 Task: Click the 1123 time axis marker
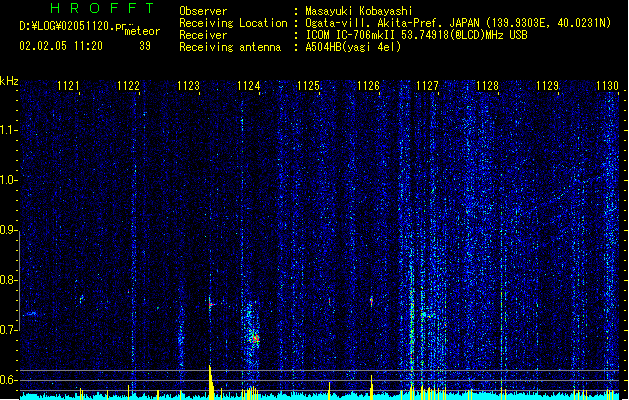[x=188, y=85]
